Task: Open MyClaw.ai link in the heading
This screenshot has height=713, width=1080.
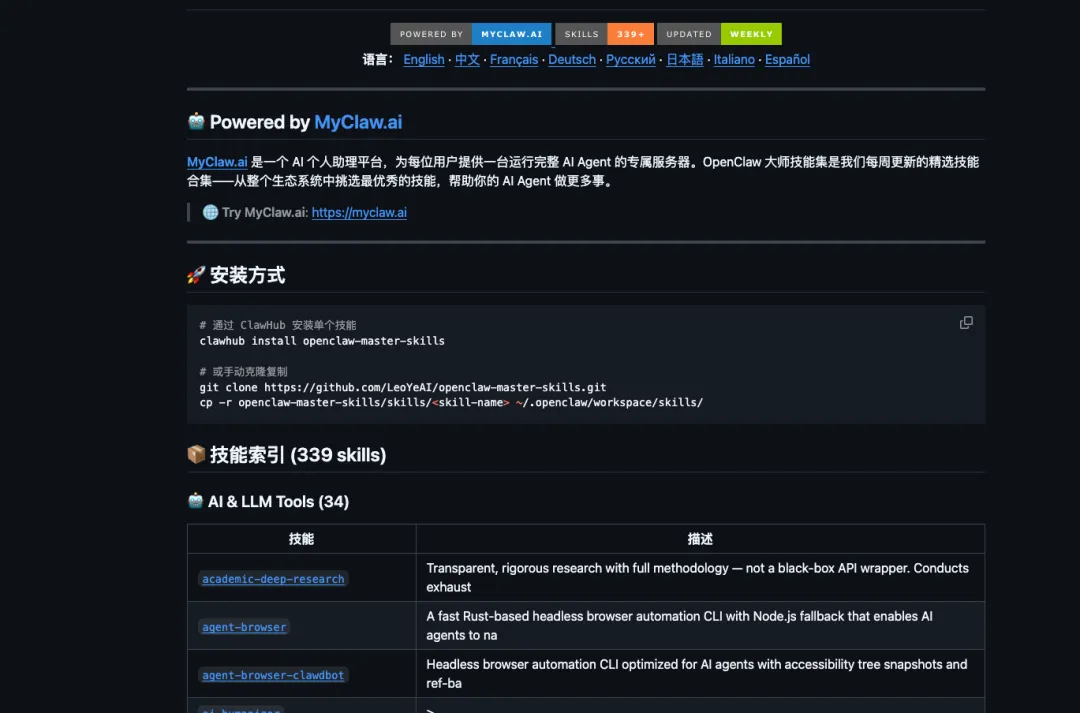Action: [358, 122]
